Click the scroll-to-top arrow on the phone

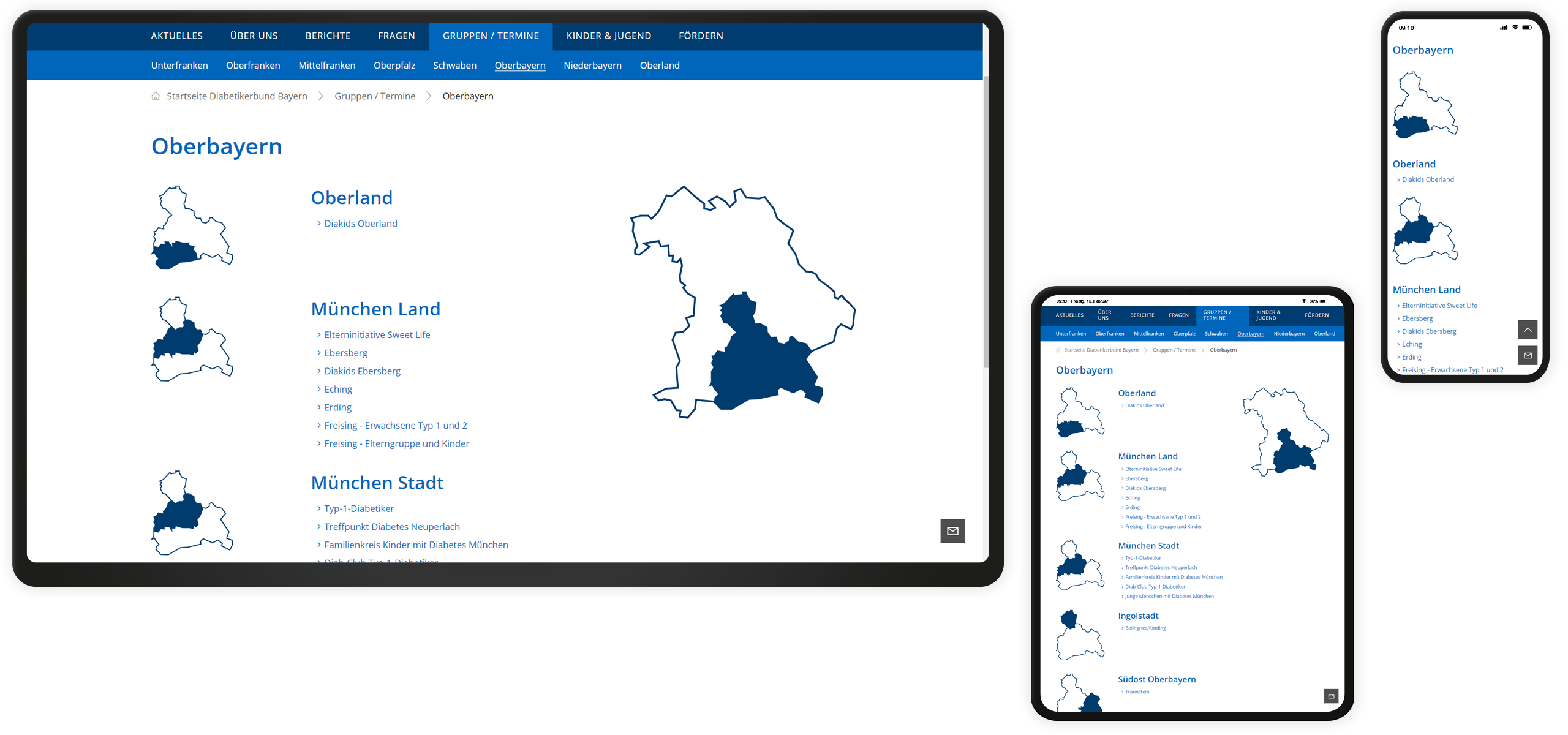pos(1529,330)
